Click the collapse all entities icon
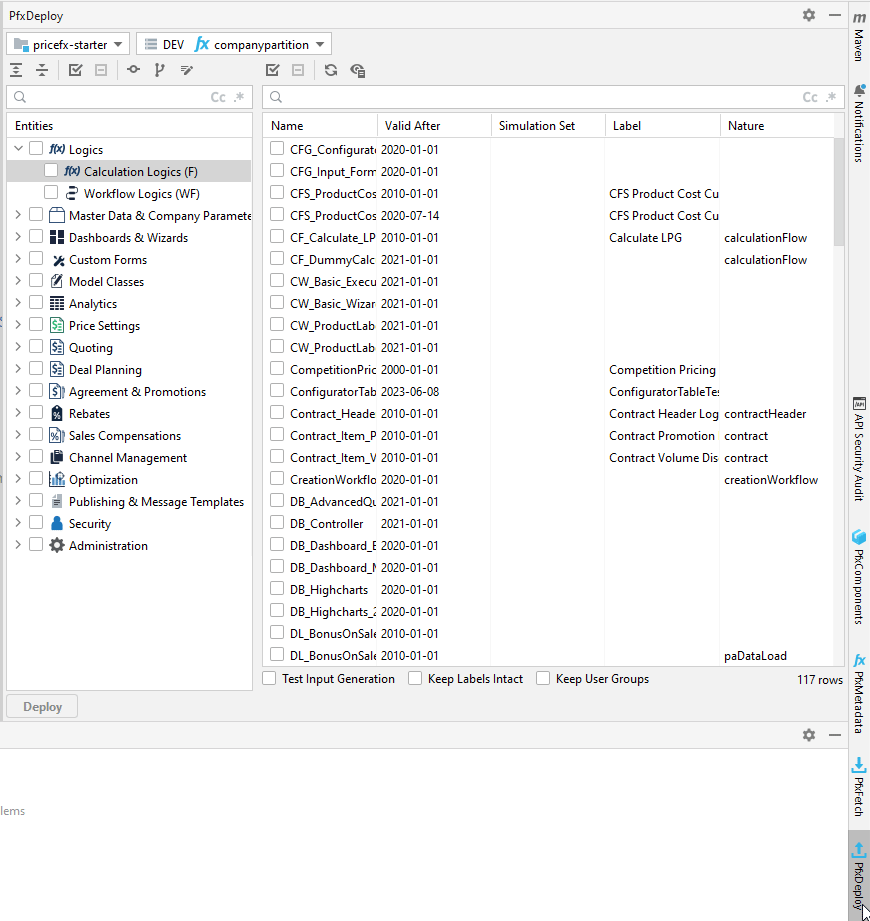Image resolution: width=870 pixels, height=921 pixels. pyautogui.click(x=42, y=70)
